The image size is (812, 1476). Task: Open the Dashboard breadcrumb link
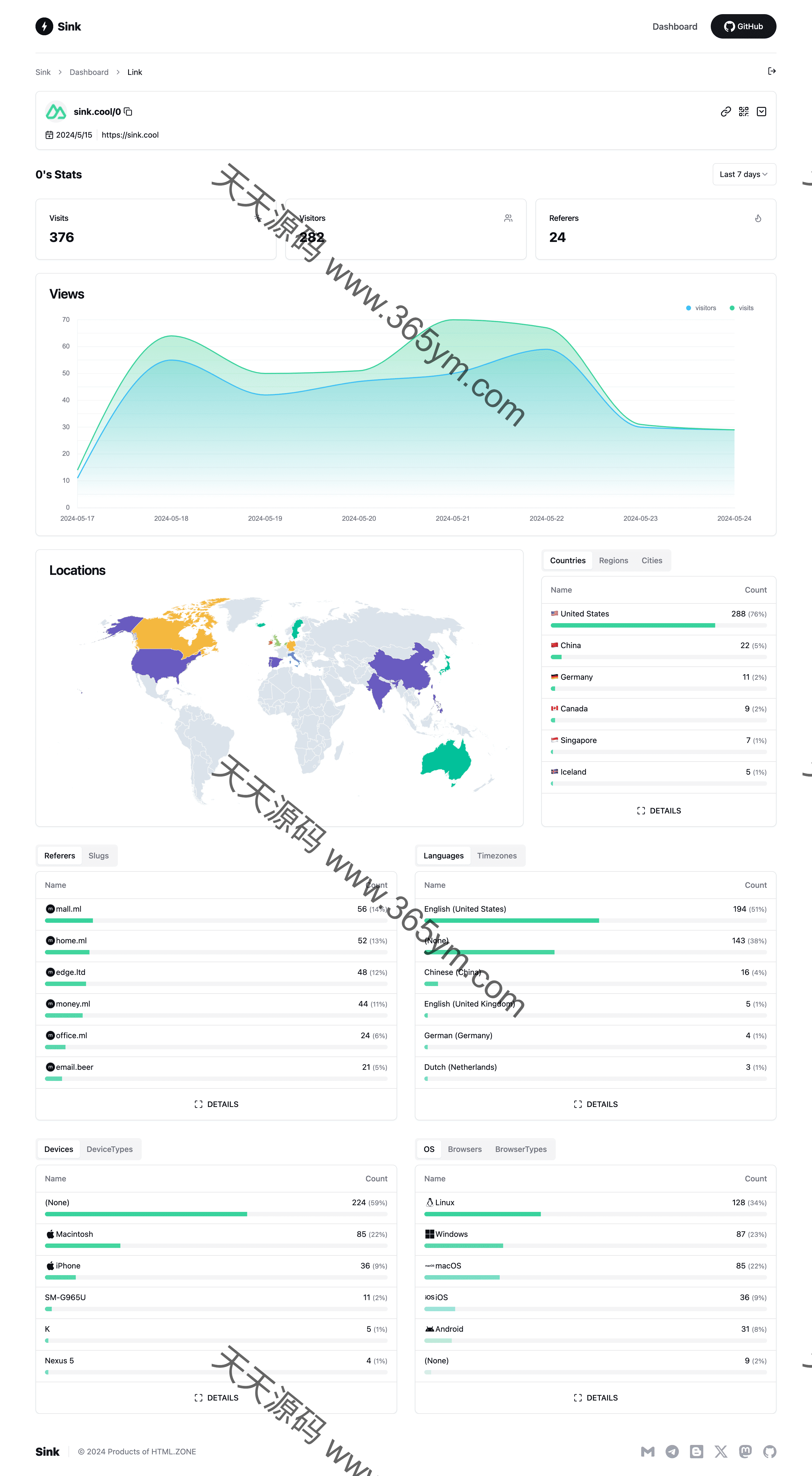[x=89, y=72]
